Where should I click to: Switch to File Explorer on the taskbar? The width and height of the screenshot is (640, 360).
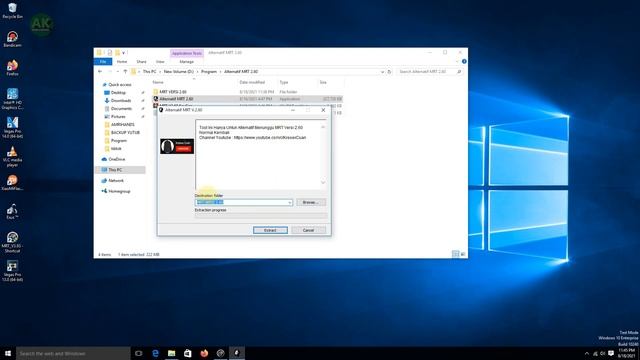click(171, 353)
